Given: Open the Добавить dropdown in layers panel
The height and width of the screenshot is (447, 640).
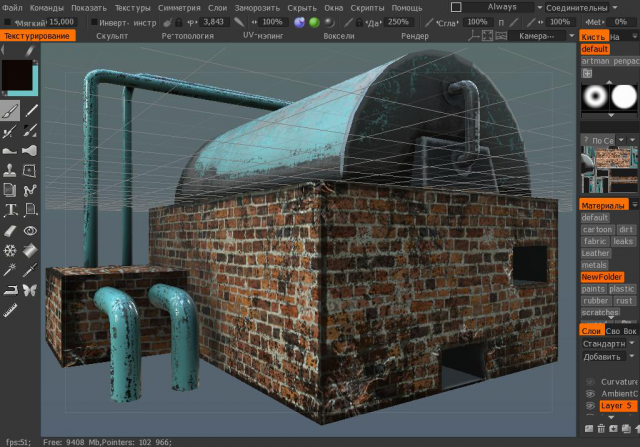Looking at the screenshot, I should click(608, 357).
